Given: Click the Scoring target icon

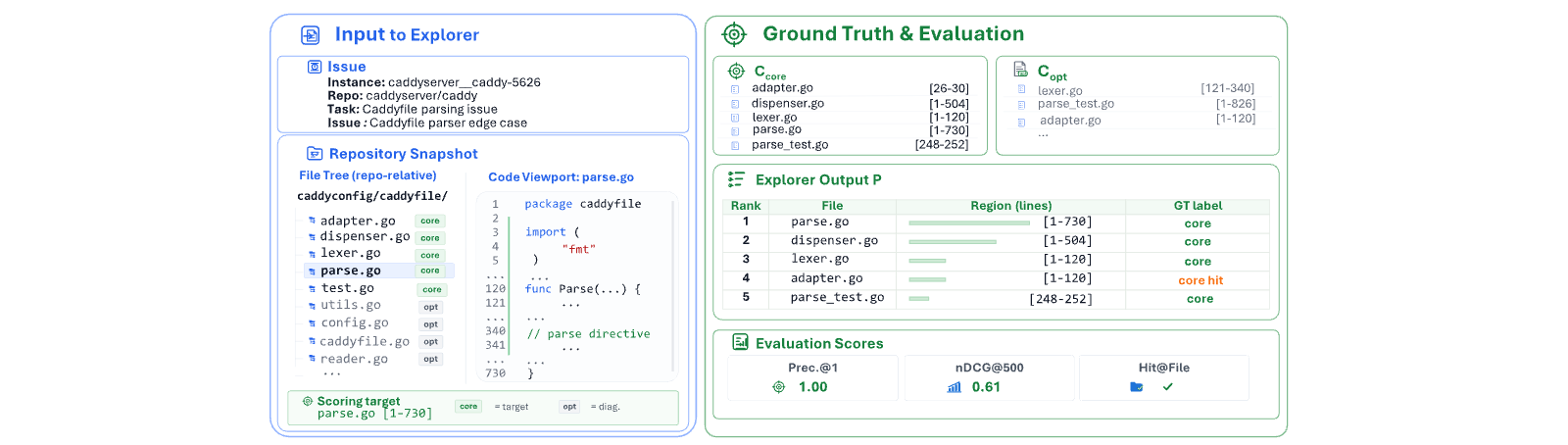Looking at the screenshot, I should pyautogui.click(x=308, y=401).
